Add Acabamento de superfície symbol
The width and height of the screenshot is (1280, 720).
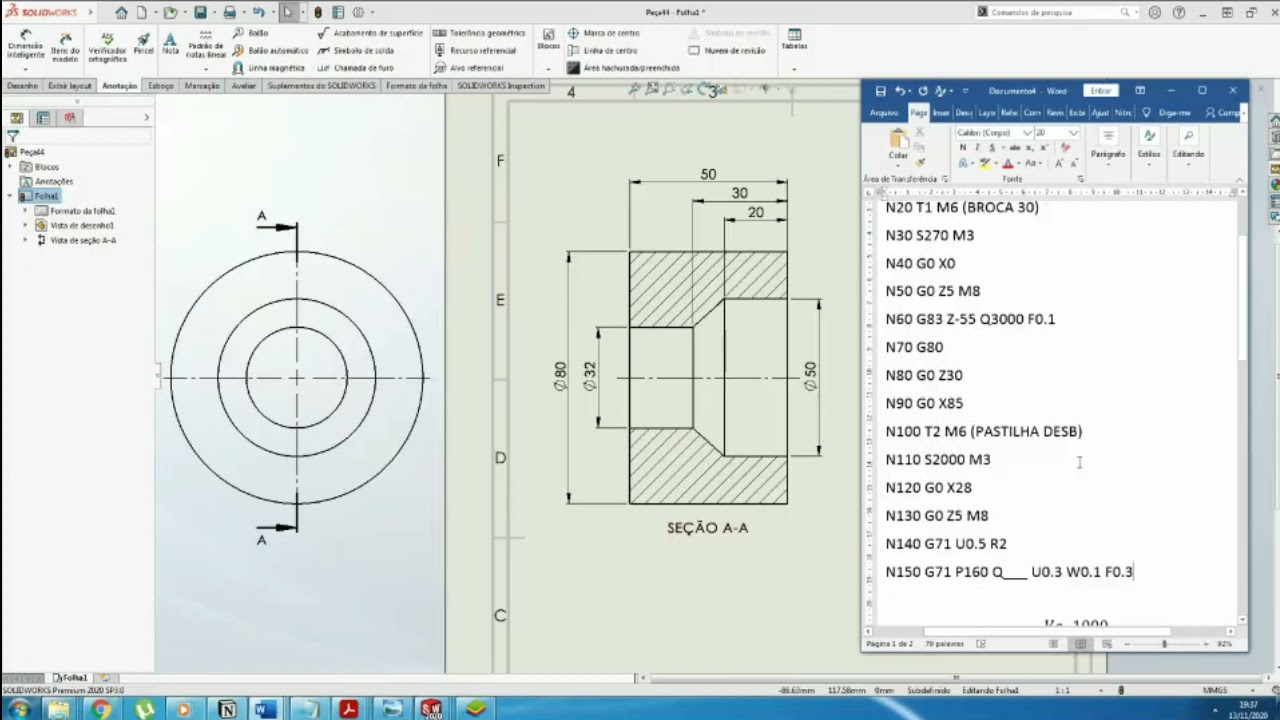[x=370, y=33]
